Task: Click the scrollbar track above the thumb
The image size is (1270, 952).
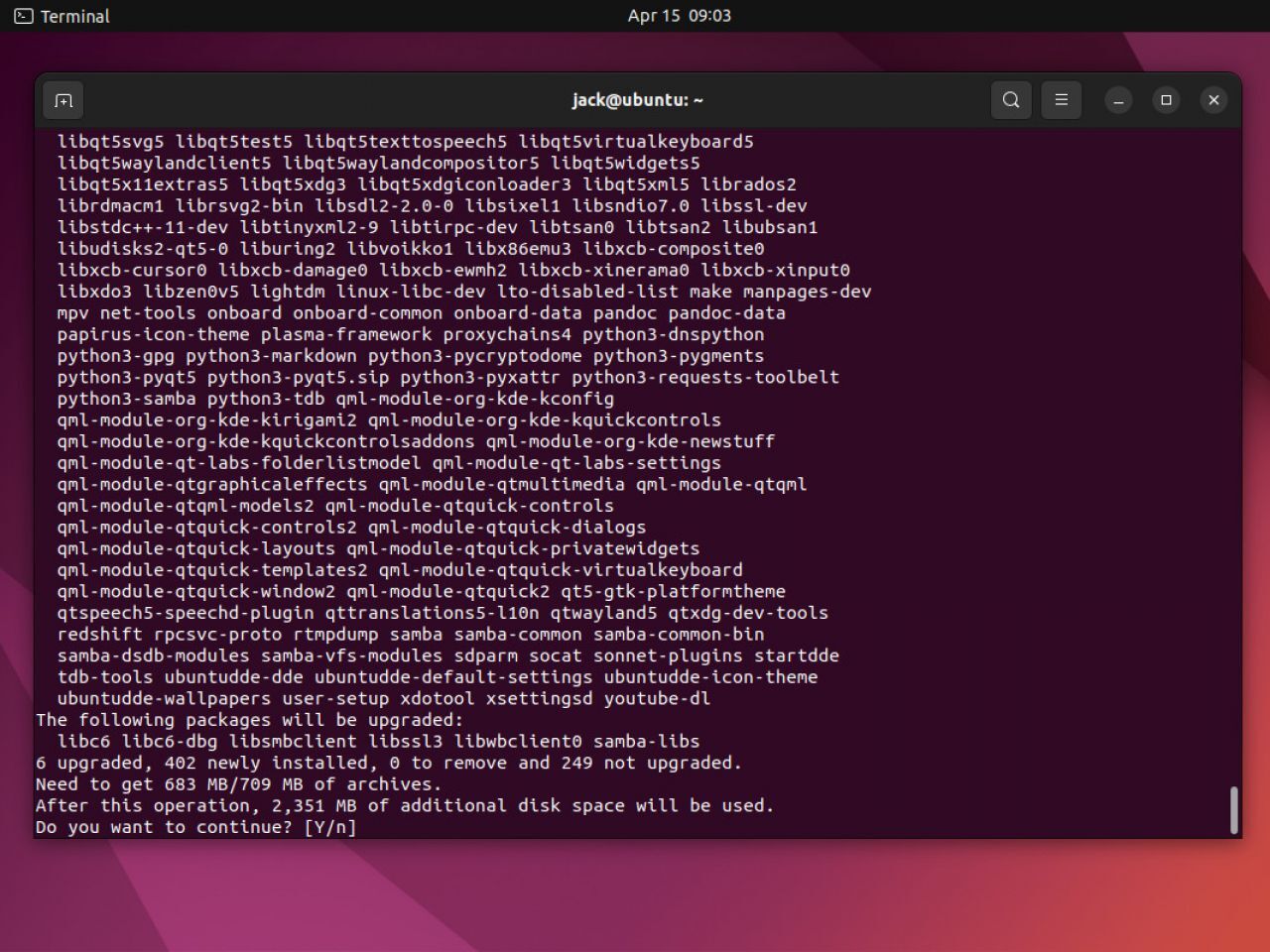Action: click(1233, 446)
